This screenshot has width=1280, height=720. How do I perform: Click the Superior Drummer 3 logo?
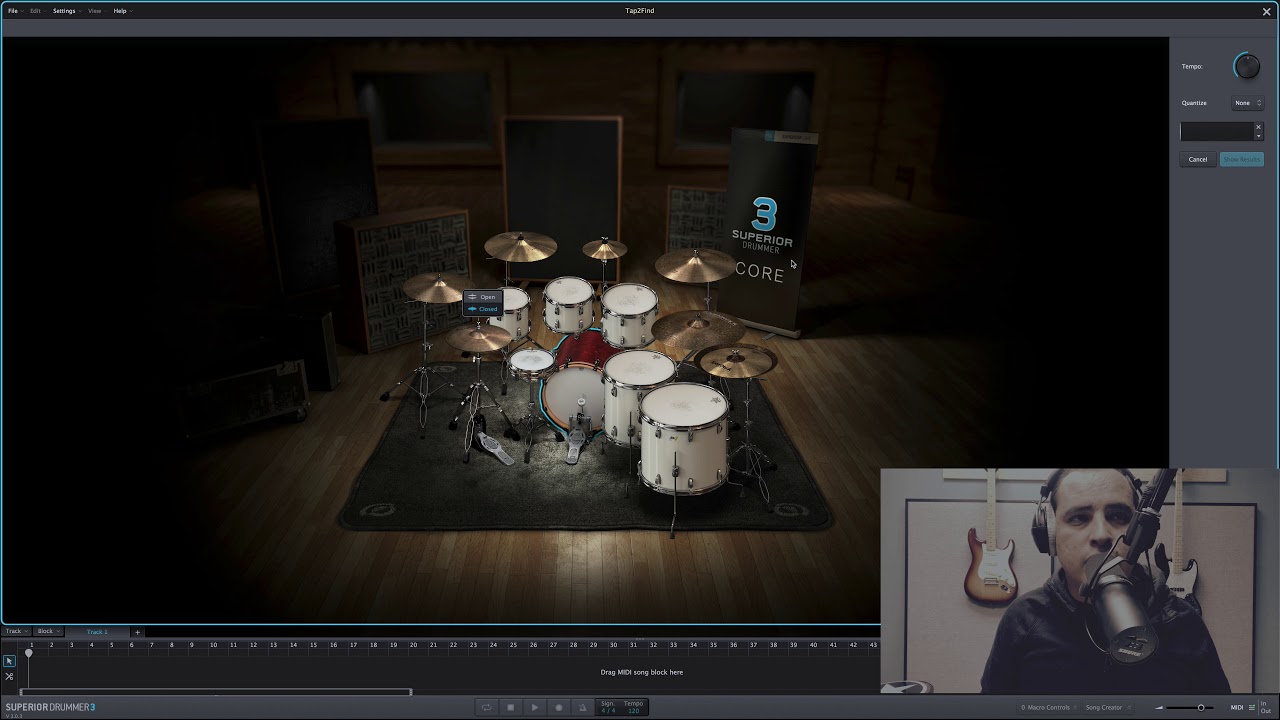coord(50,707)
